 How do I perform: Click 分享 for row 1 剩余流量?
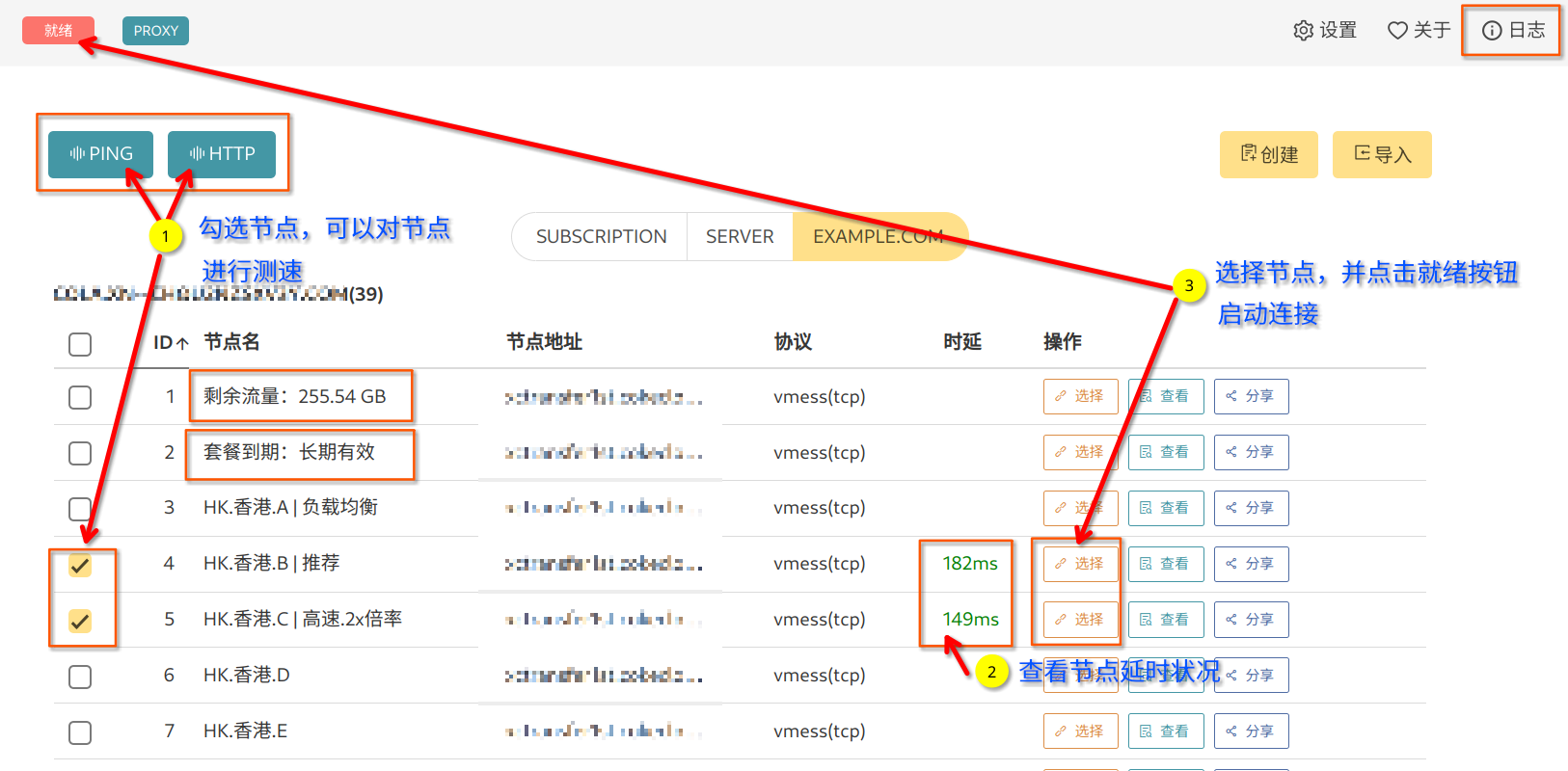point(1251,396)
